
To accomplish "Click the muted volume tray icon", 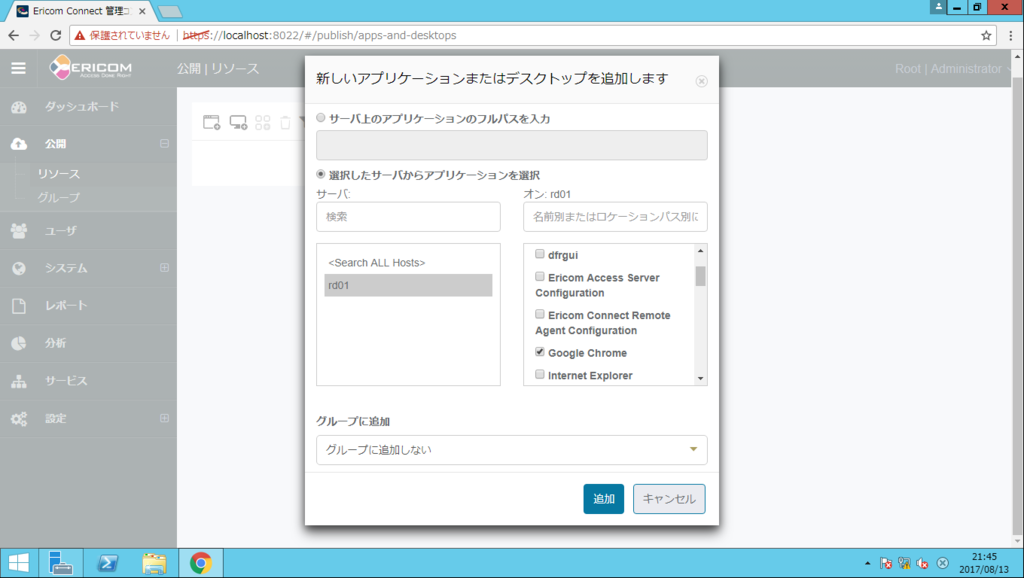I will (x=923, y=563).
